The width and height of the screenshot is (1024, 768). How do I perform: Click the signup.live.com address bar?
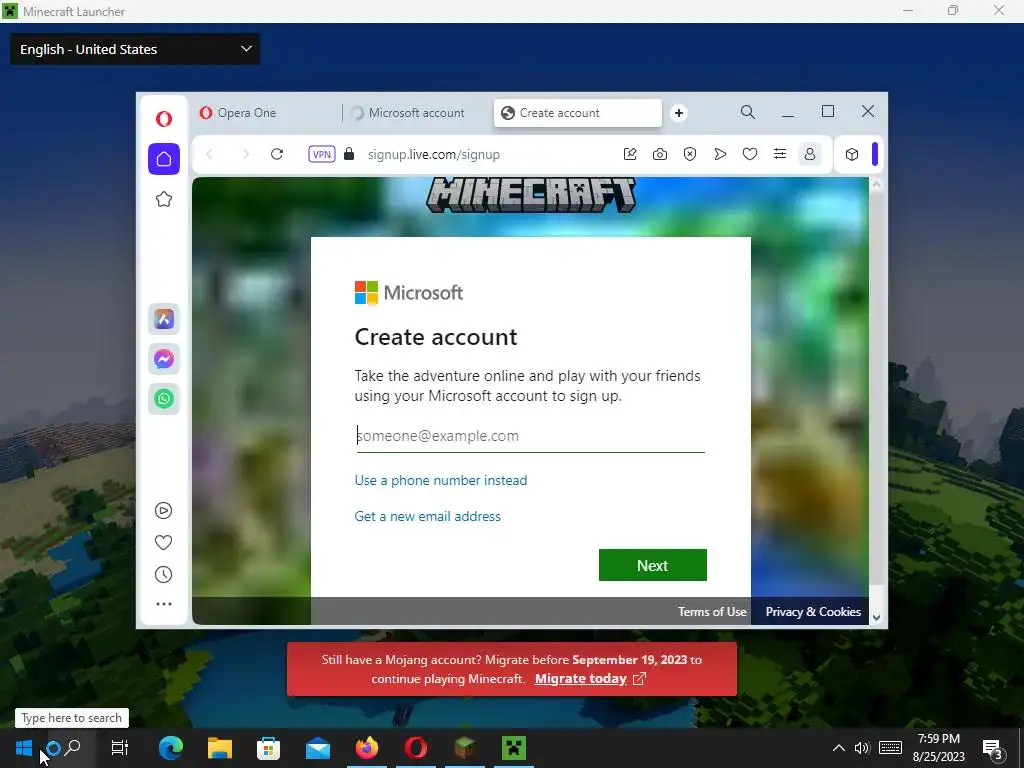tap(434, 154)
